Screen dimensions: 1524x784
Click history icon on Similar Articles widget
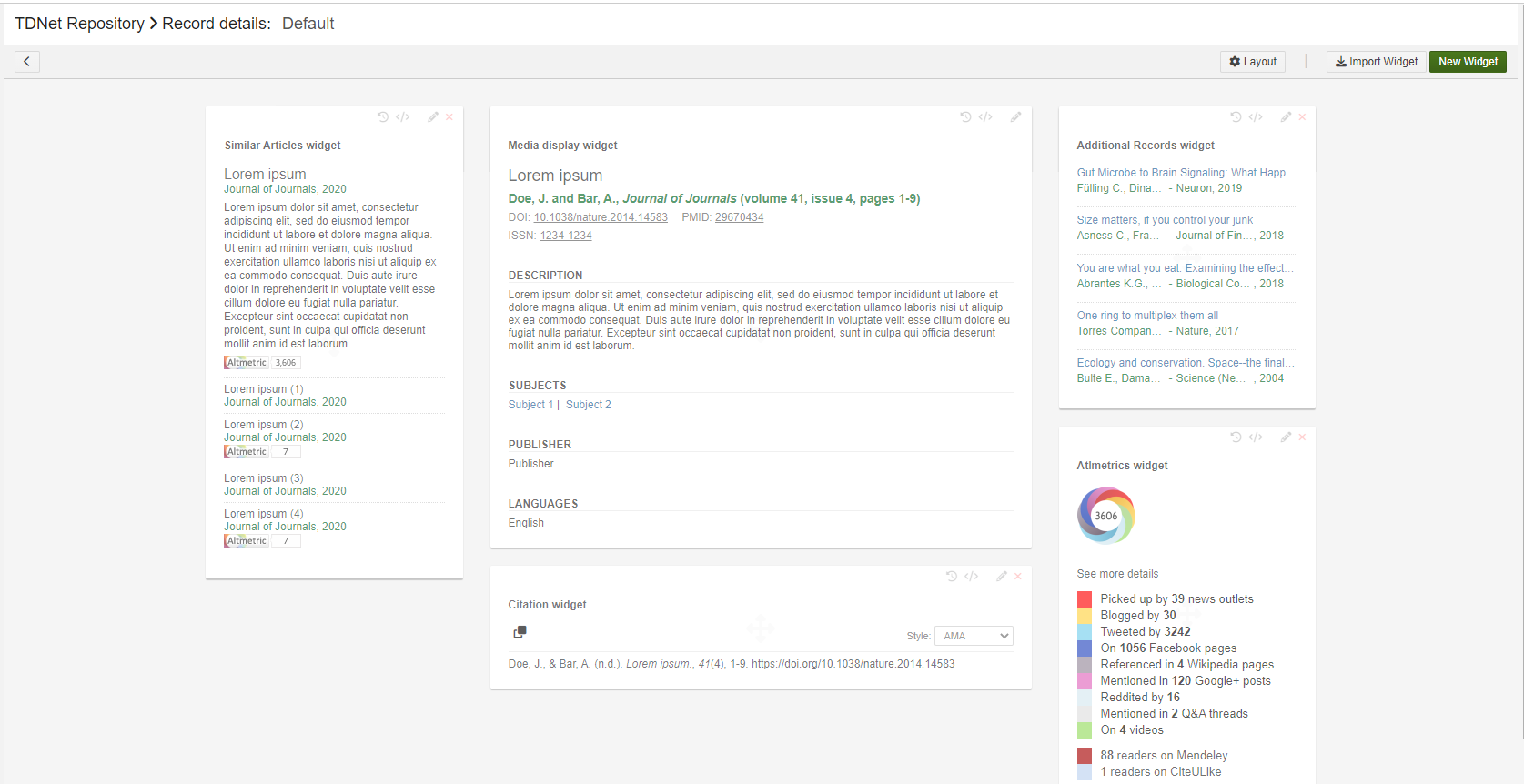click(x=383, y=117)
